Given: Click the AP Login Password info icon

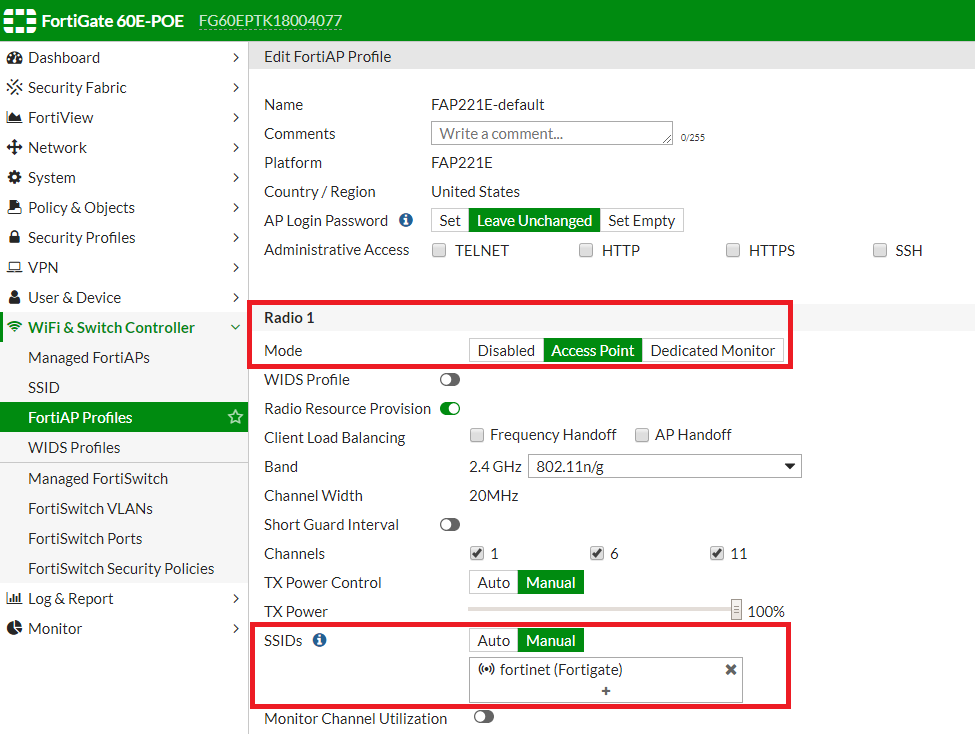Looking at the screenshot, I should [x=406, y=220].
